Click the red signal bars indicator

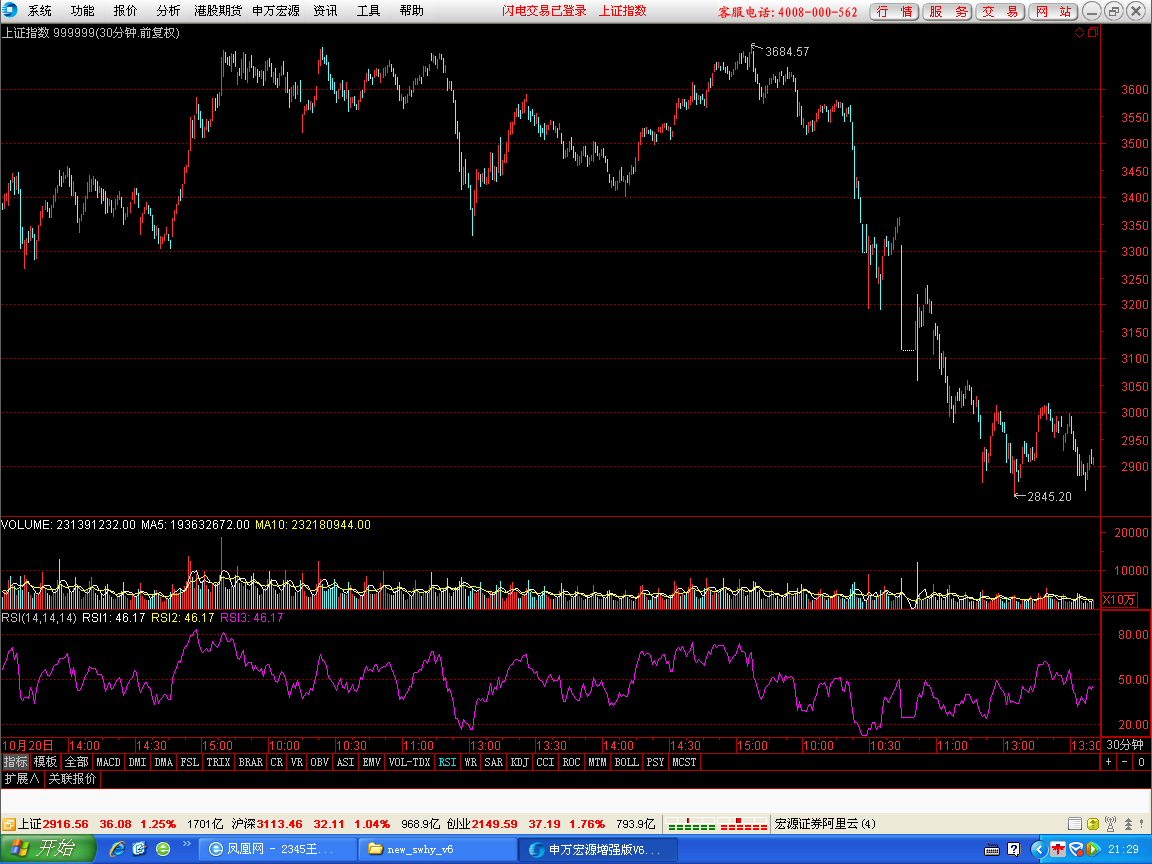point(744,824)
